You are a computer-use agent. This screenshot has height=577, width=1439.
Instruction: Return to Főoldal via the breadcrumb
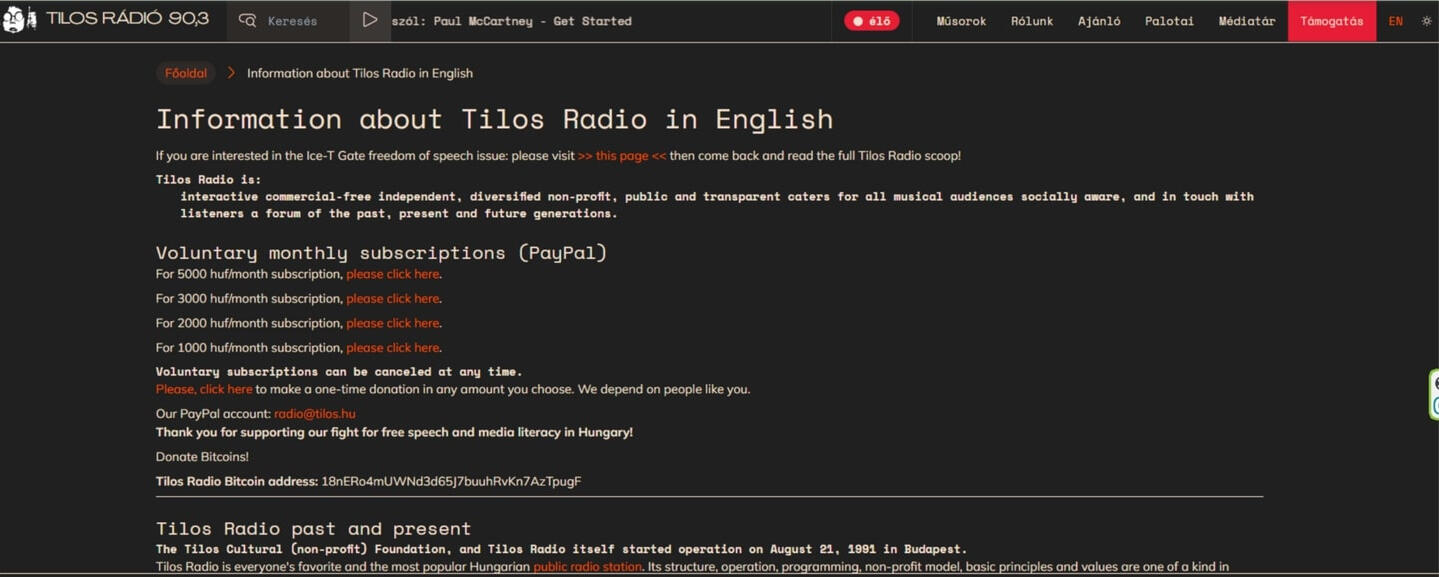(x=185, y=72)
